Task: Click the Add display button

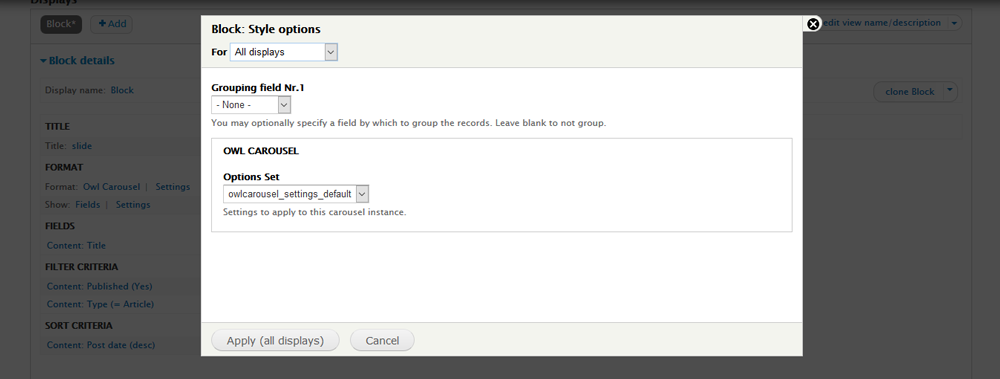Action: [112, 24]
